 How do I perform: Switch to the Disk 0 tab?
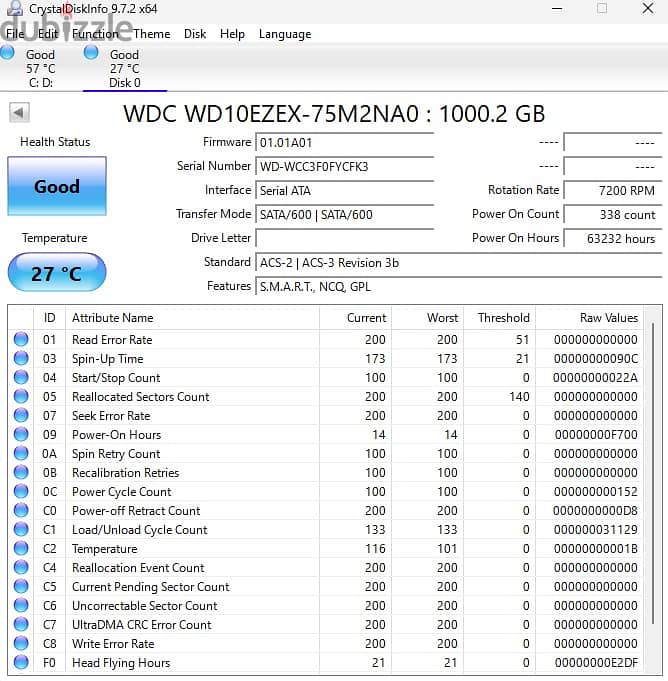pyautogui.click(x=125, y=68)
